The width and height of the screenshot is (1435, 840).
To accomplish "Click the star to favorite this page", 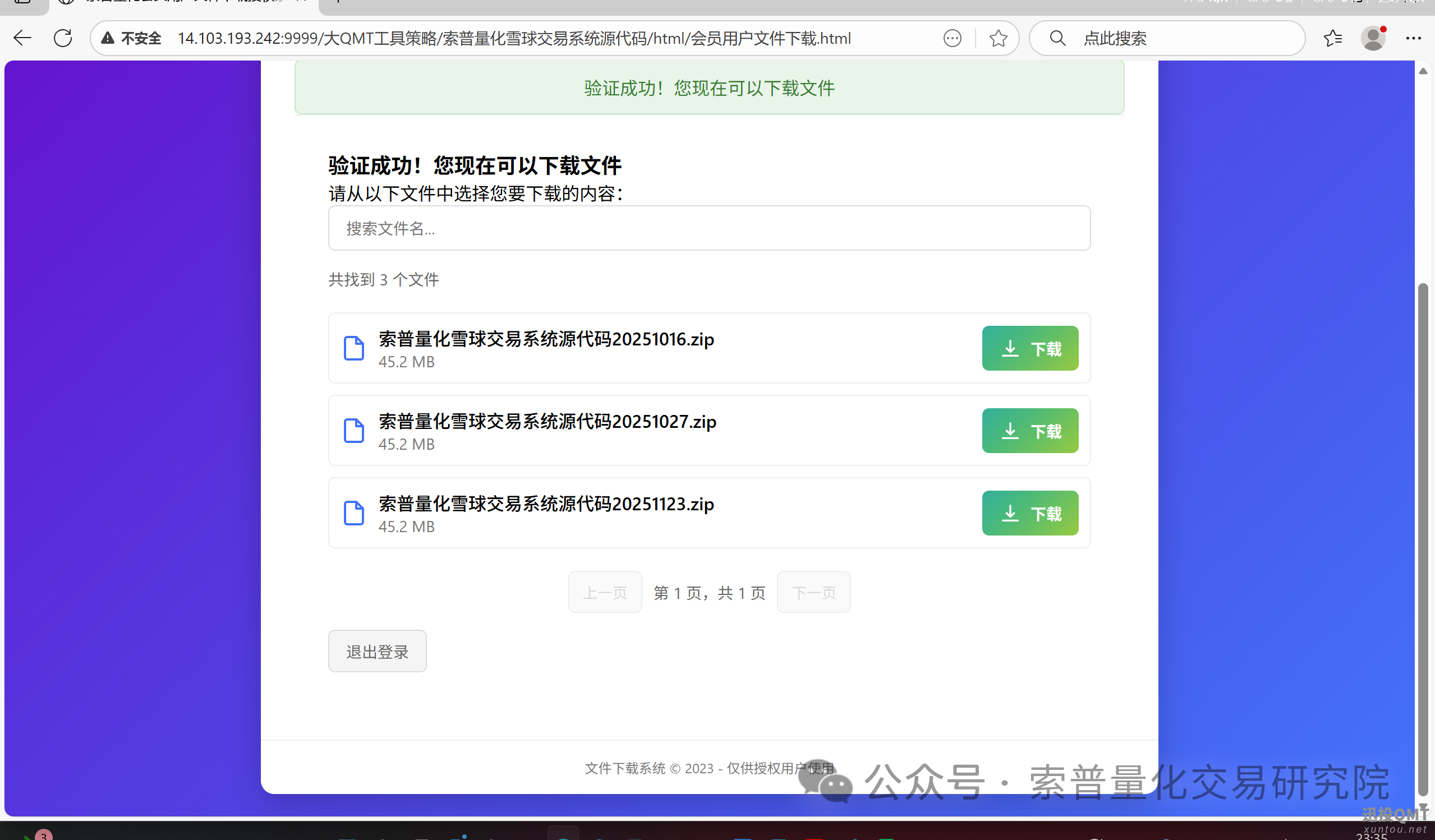I will pyautogui.click(x=997, y=38).
